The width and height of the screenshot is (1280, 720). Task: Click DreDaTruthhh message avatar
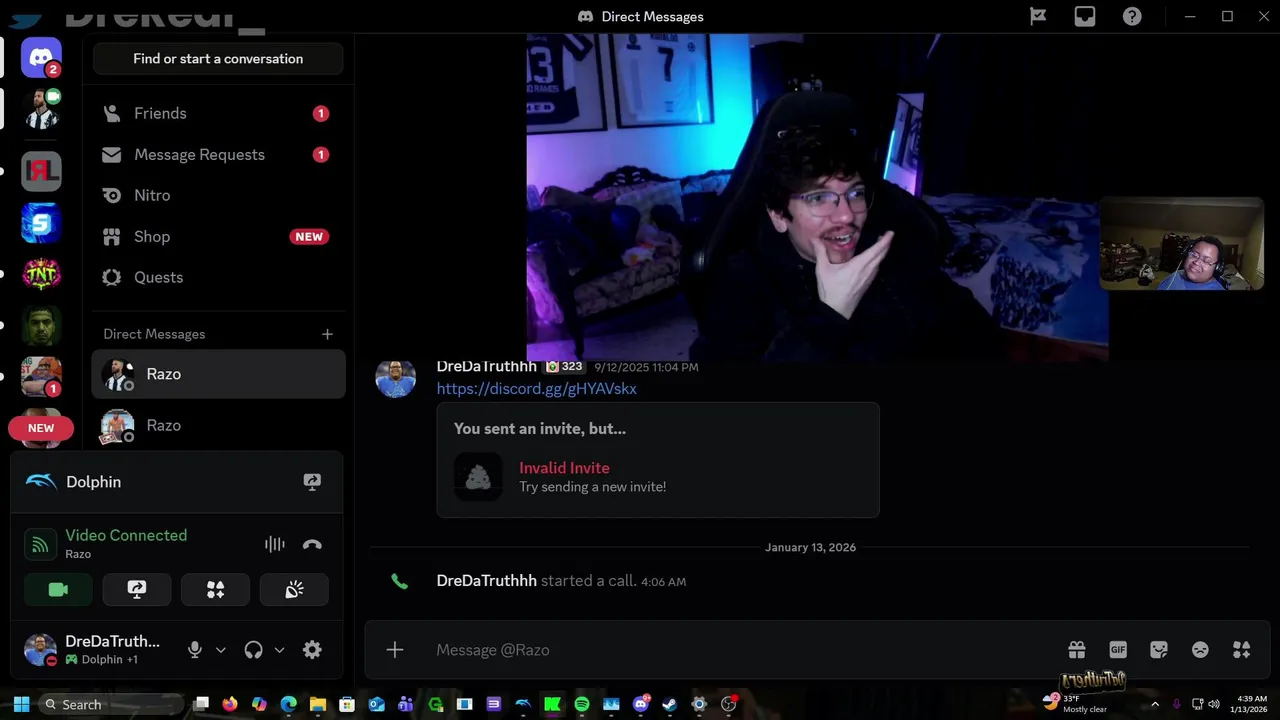coord(395,378)
